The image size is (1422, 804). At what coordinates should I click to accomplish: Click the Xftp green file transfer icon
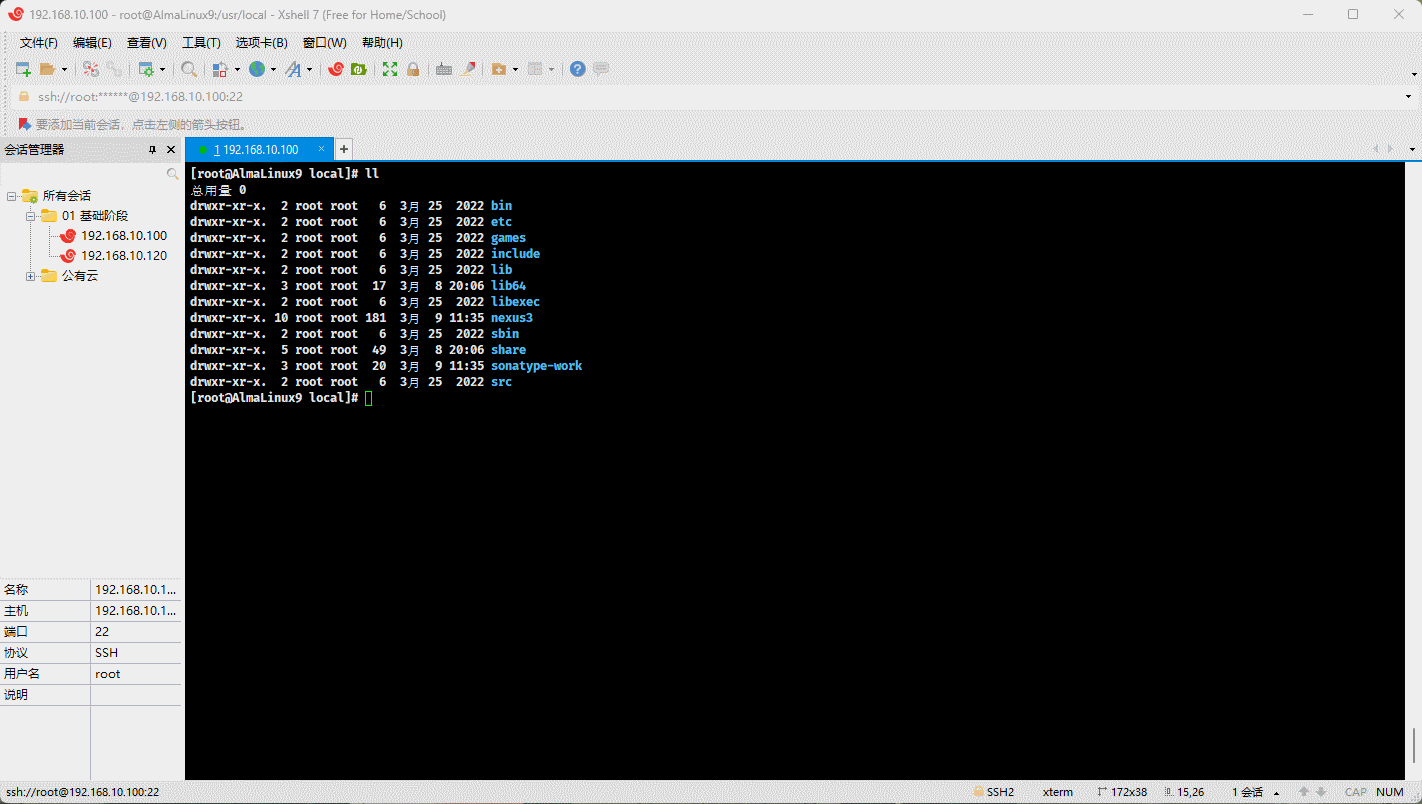pos(358,69)
